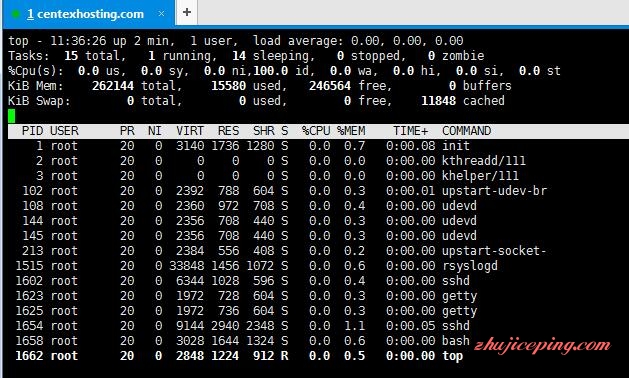This screenshot has width=629, height=378.
Task: Click the %CPU column header
Action: tap(316, 131)
